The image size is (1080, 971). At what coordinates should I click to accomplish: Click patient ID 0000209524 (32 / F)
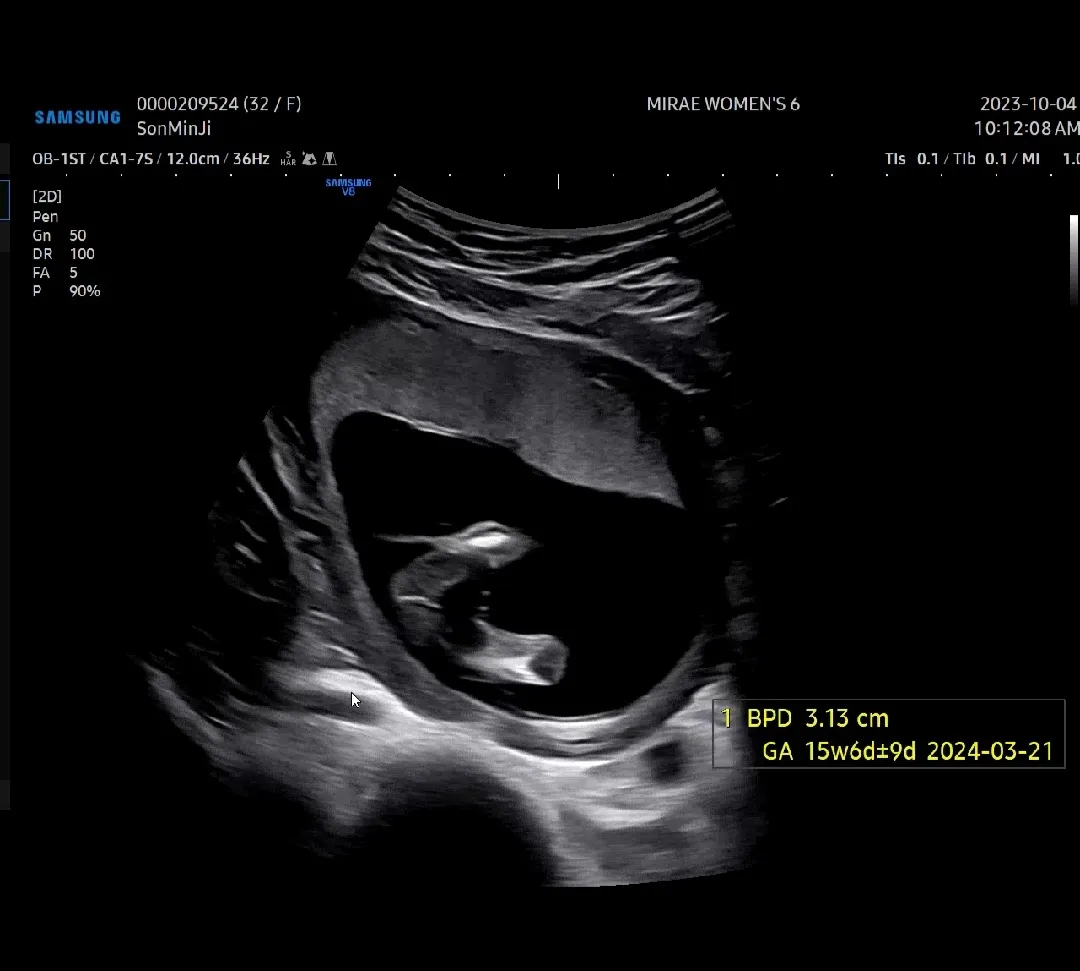(219, 104)
